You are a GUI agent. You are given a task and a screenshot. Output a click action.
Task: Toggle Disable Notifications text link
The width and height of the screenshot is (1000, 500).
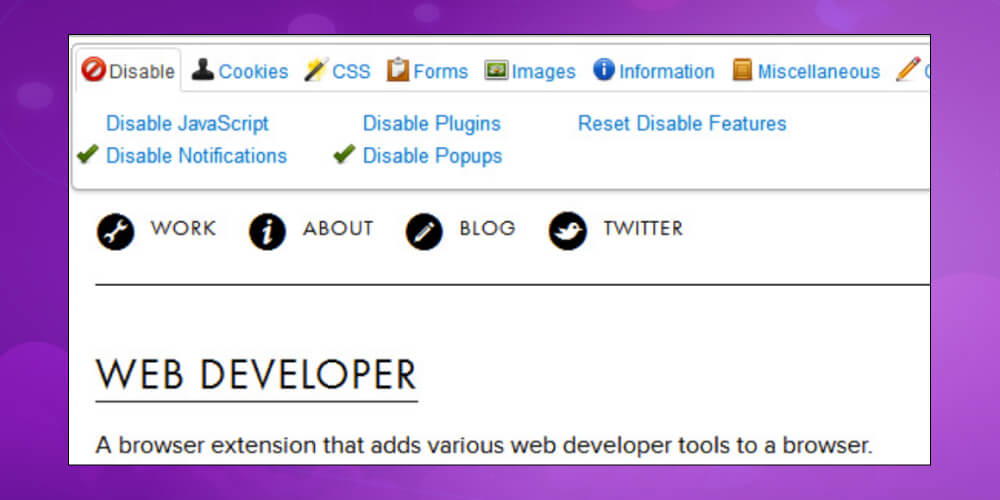[196, 156]
